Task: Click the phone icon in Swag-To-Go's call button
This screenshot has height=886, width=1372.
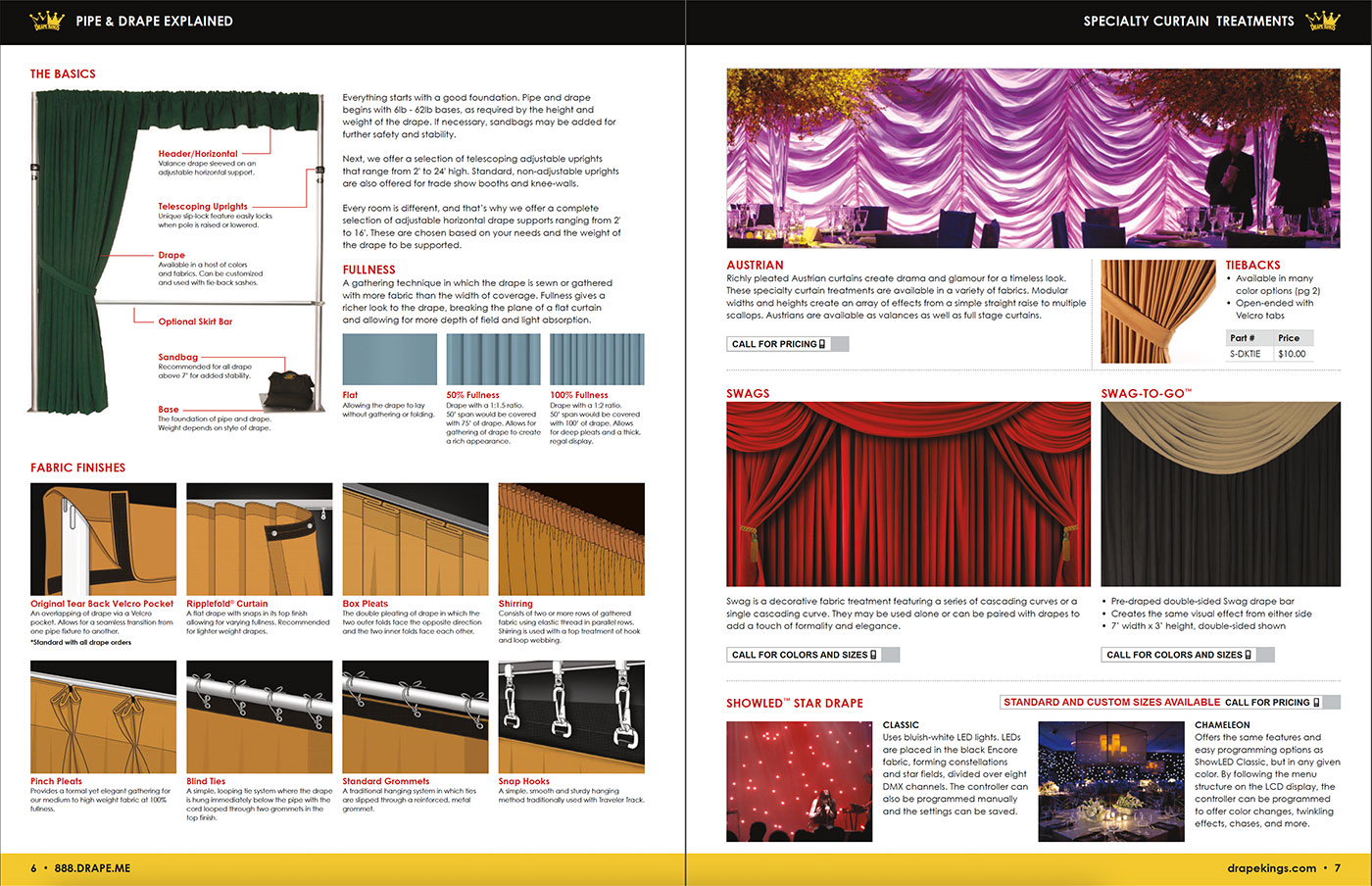Action: pos(1248,655)
